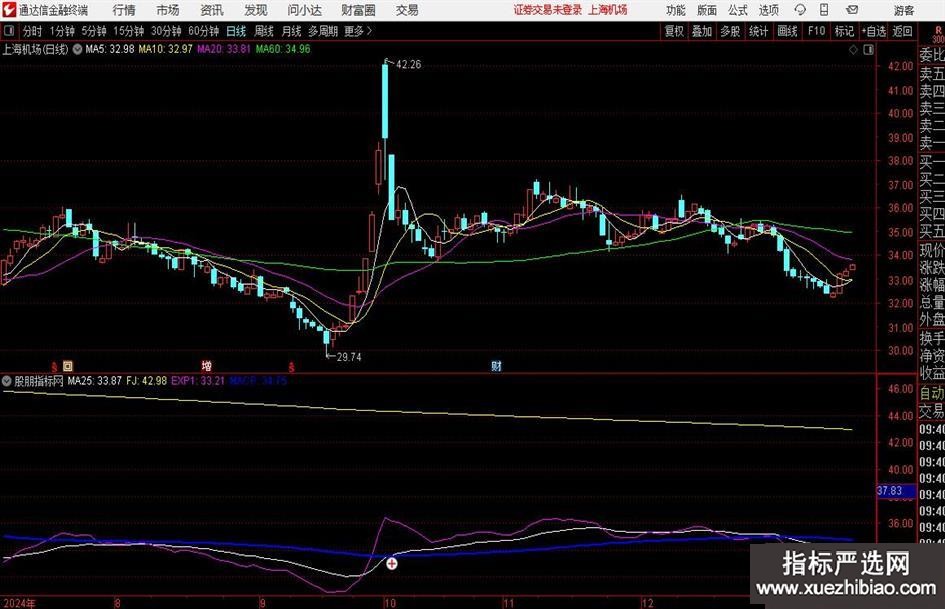Open 多周期 view
945x609 pixels.
[322, 31]
